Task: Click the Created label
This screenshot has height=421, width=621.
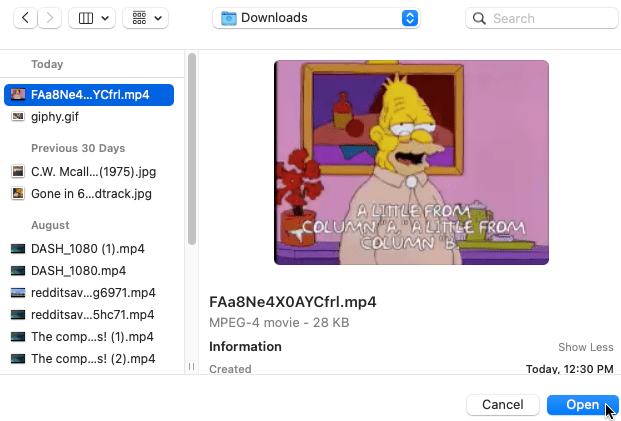Action: pos(230,369)
